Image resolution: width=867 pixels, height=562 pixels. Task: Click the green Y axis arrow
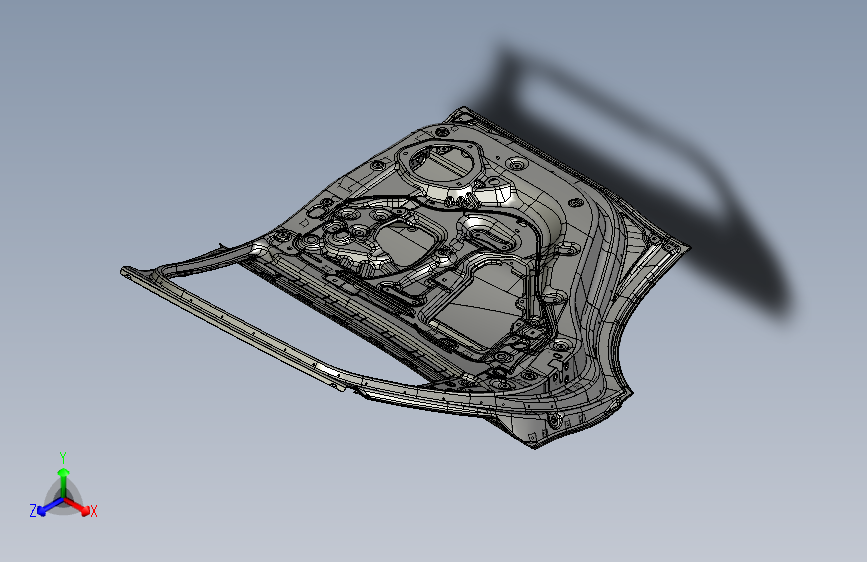pos(63,483)
